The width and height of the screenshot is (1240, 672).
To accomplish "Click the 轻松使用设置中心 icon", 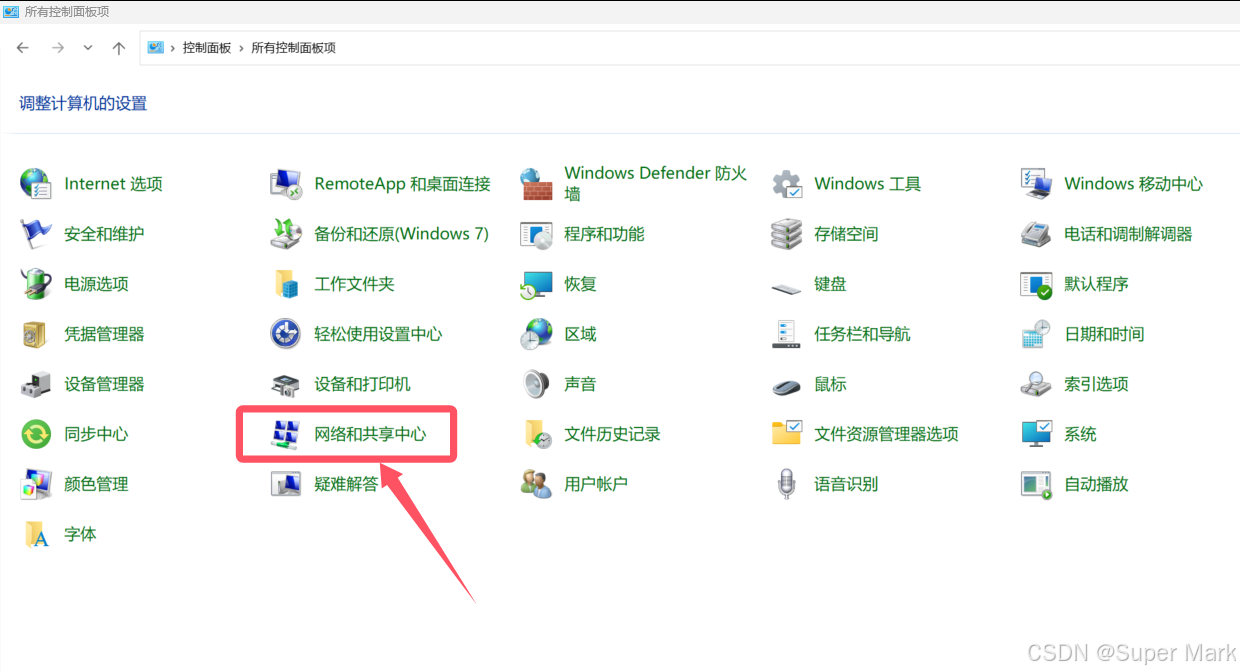I will (x=286, y=334).
